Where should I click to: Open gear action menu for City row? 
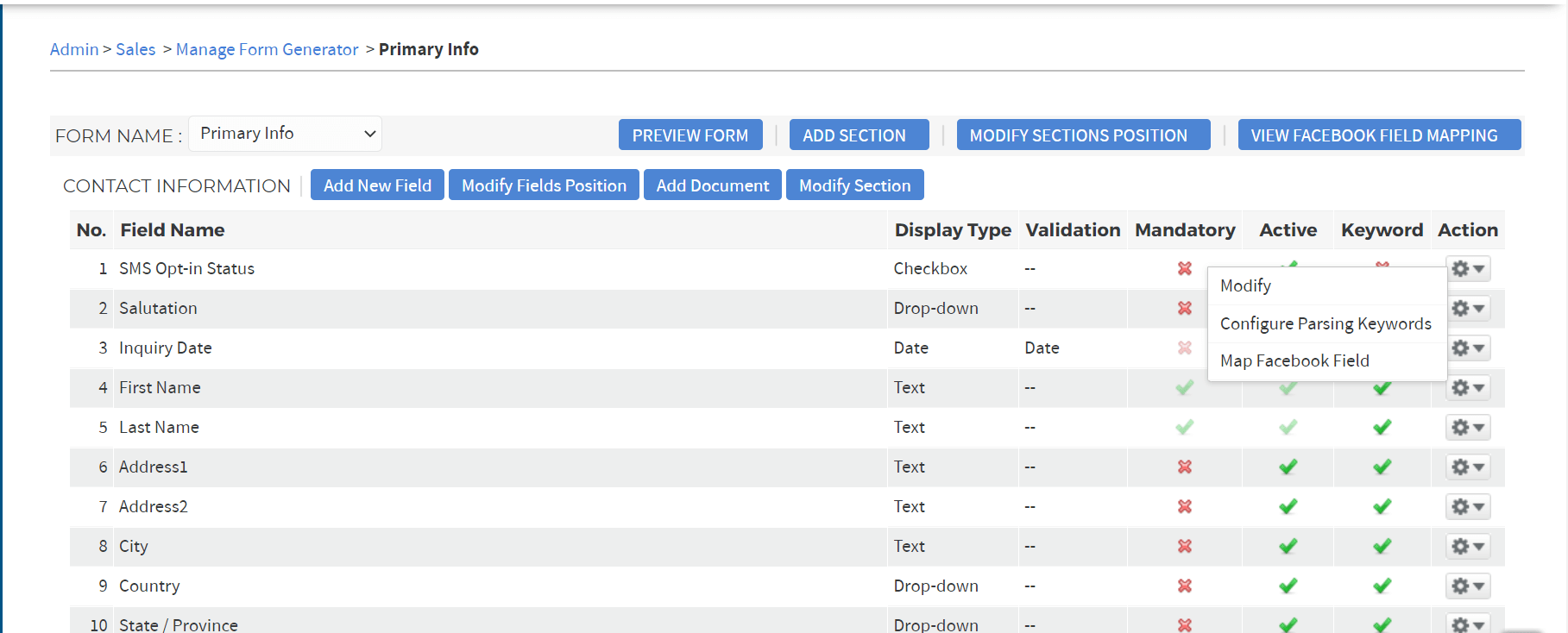(x=1467, y=546)
